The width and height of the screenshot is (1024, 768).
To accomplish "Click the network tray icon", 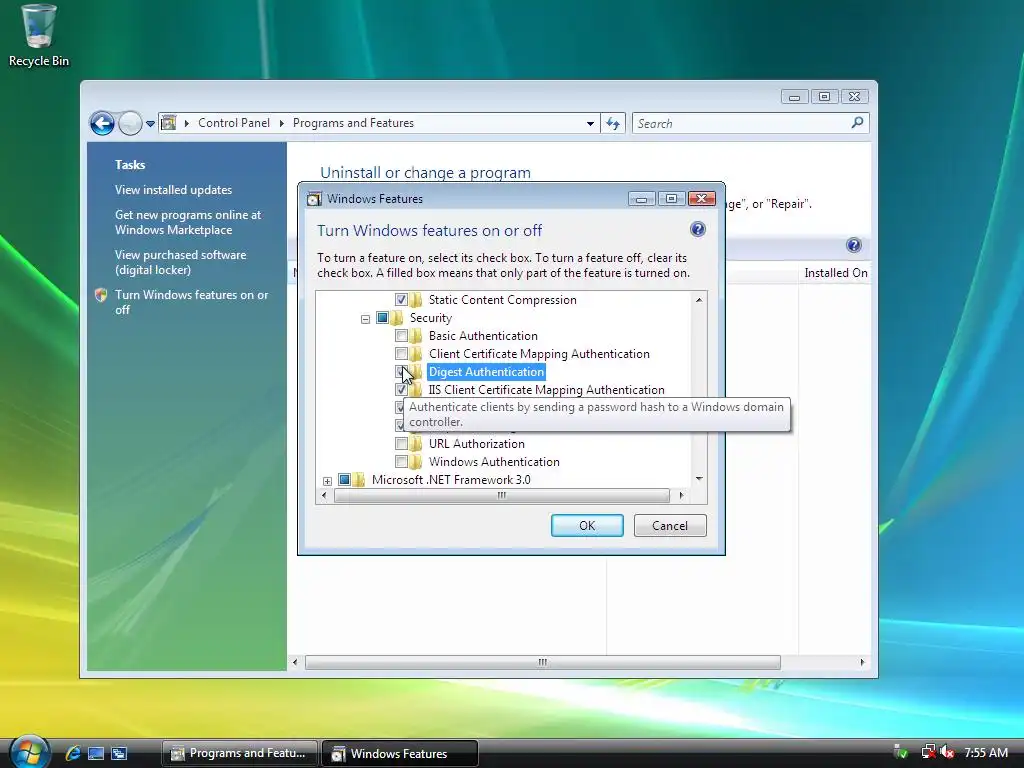I will (x=928, y=752).
